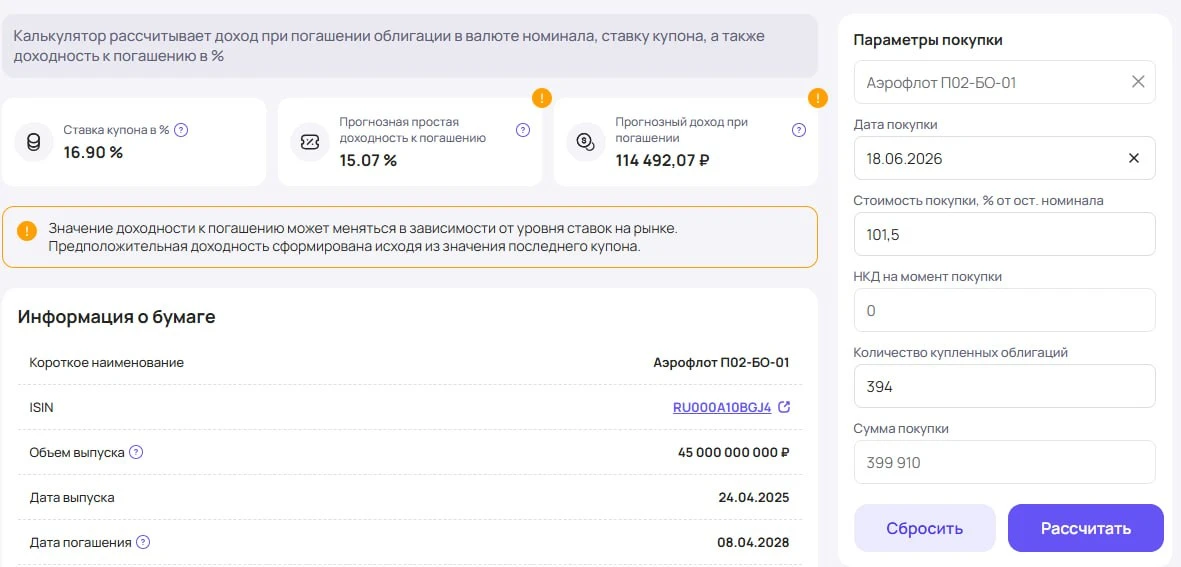
Task: Clear the Аэрофлот П02-БО-01 bond selection
Action: click(1138, 82)
